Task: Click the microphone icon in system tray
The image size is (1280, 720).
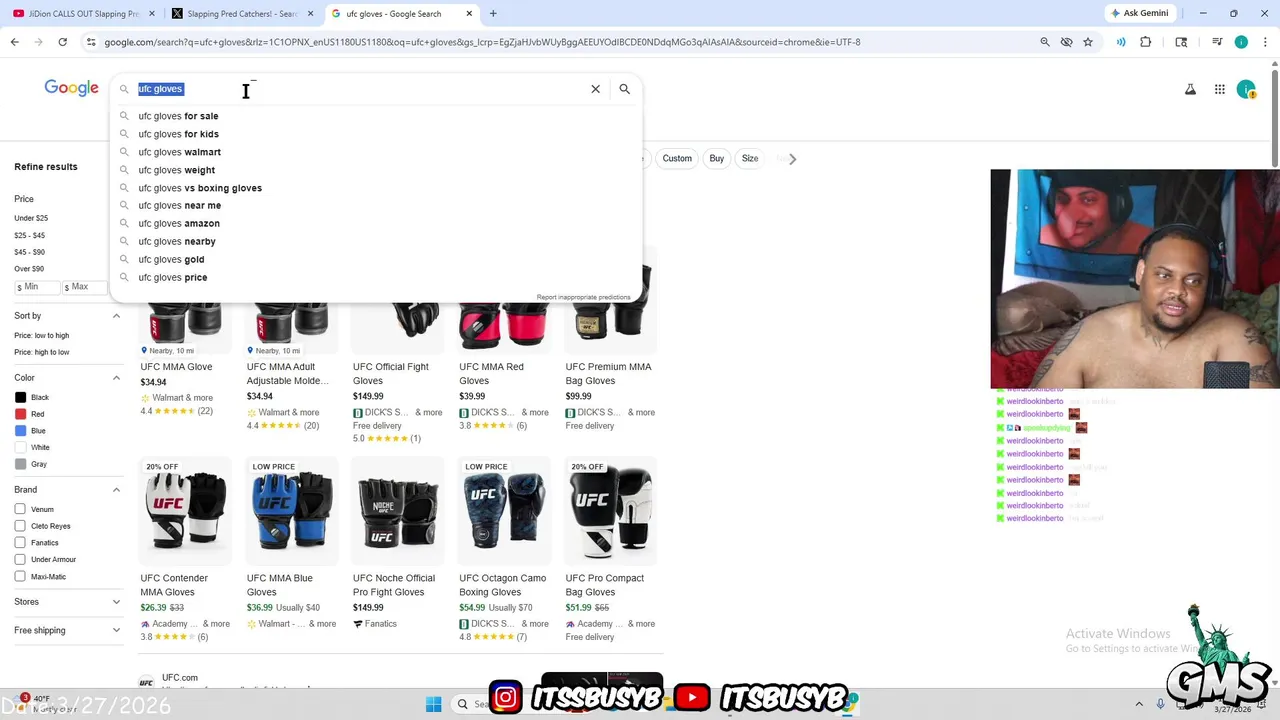Action: pyautogui.click(x=1160, y=704)
